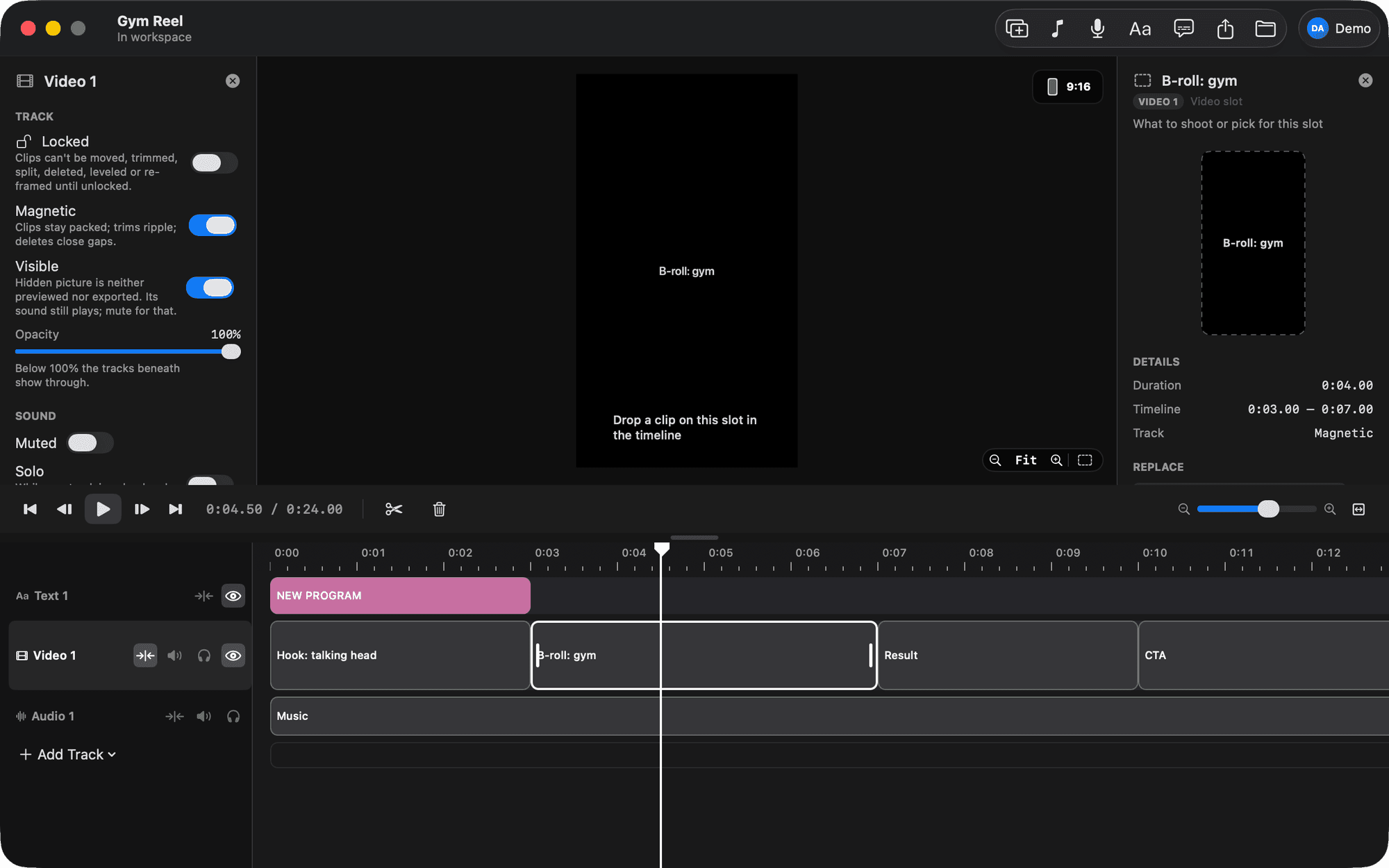Zoom in the preview with magnifier plus
1389x868 pixels.
(x=1056, y=460)
